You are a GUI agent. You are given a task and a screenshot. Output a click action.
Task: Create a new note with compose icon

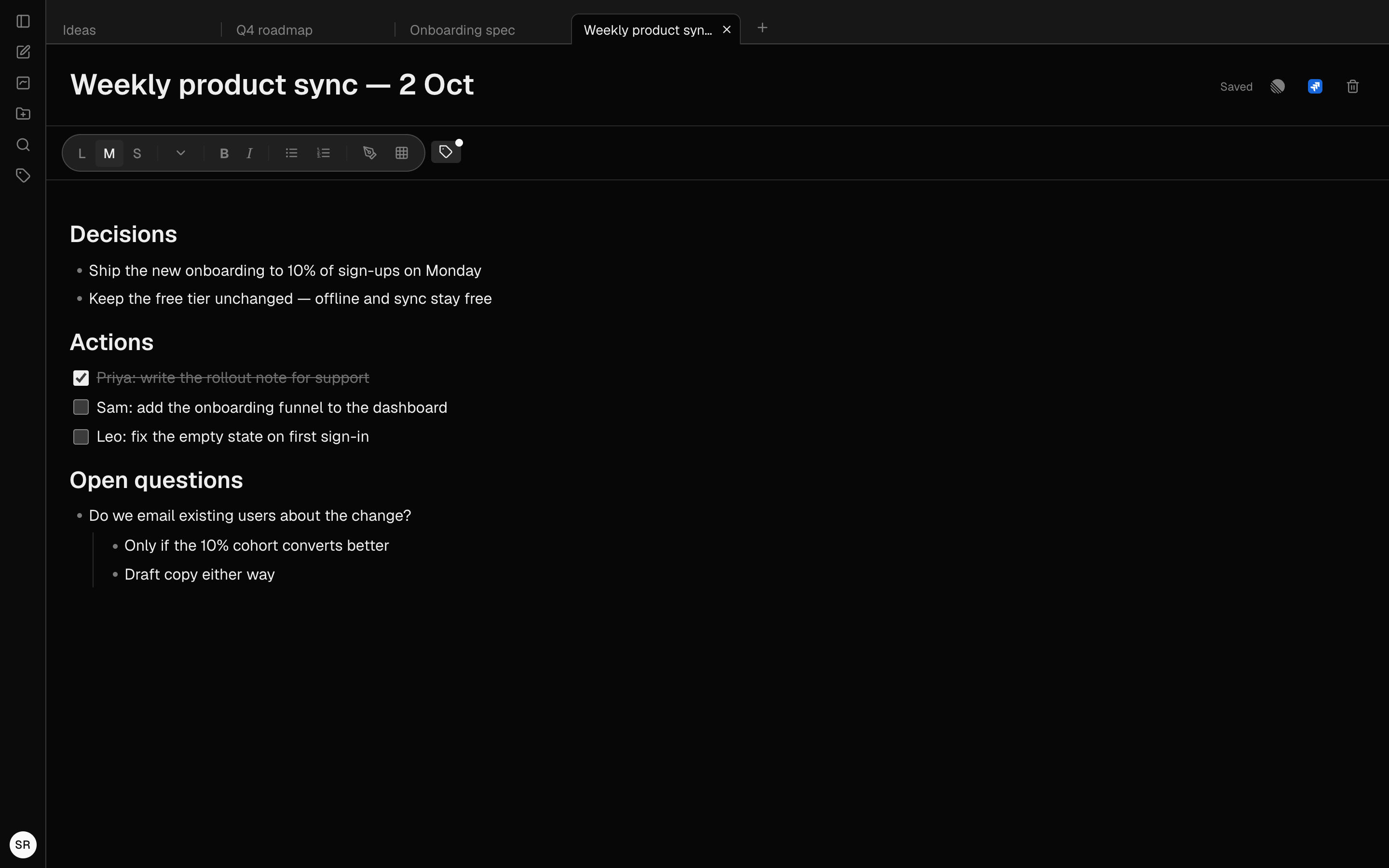tap(23, 52)
